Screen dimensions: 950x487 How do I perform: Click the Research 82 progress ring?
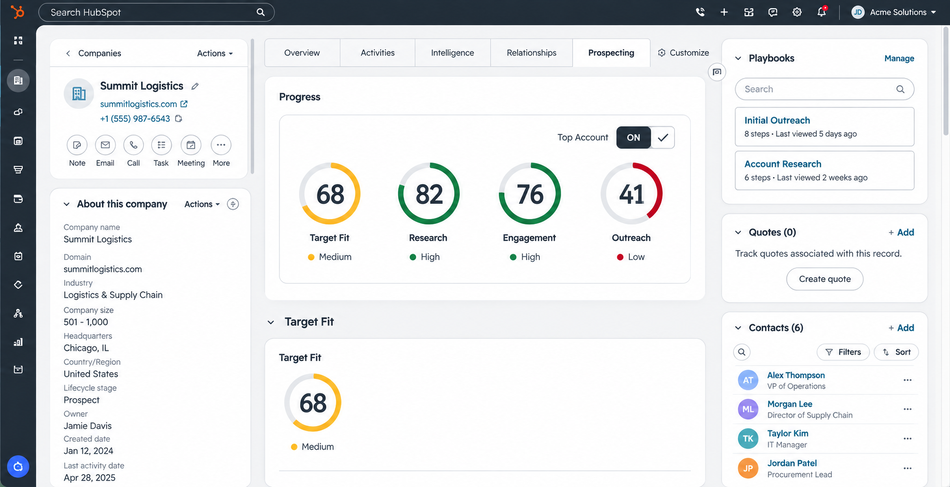click(429, 194)
